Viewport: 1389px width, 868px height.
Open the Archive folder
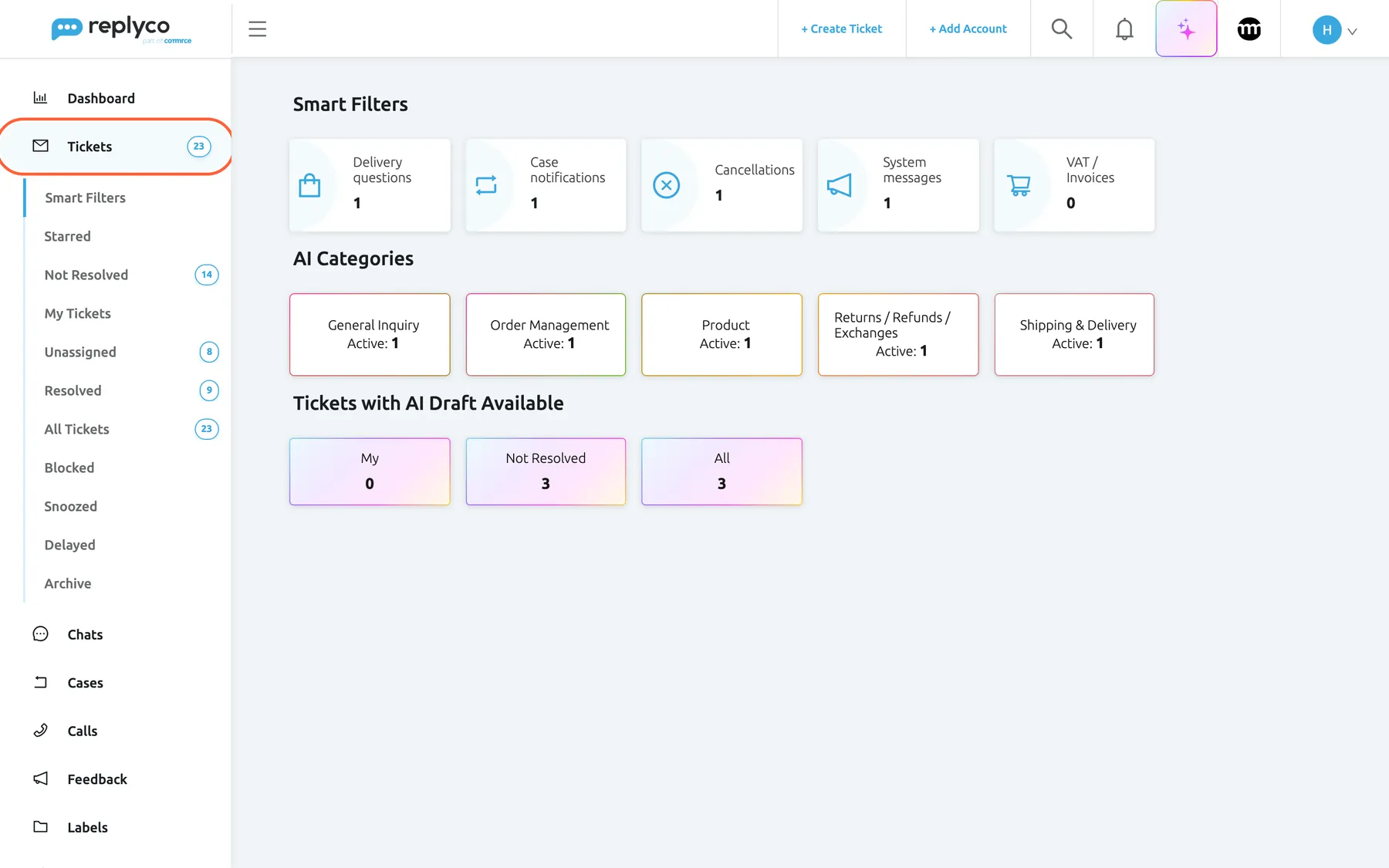point(68,583)
